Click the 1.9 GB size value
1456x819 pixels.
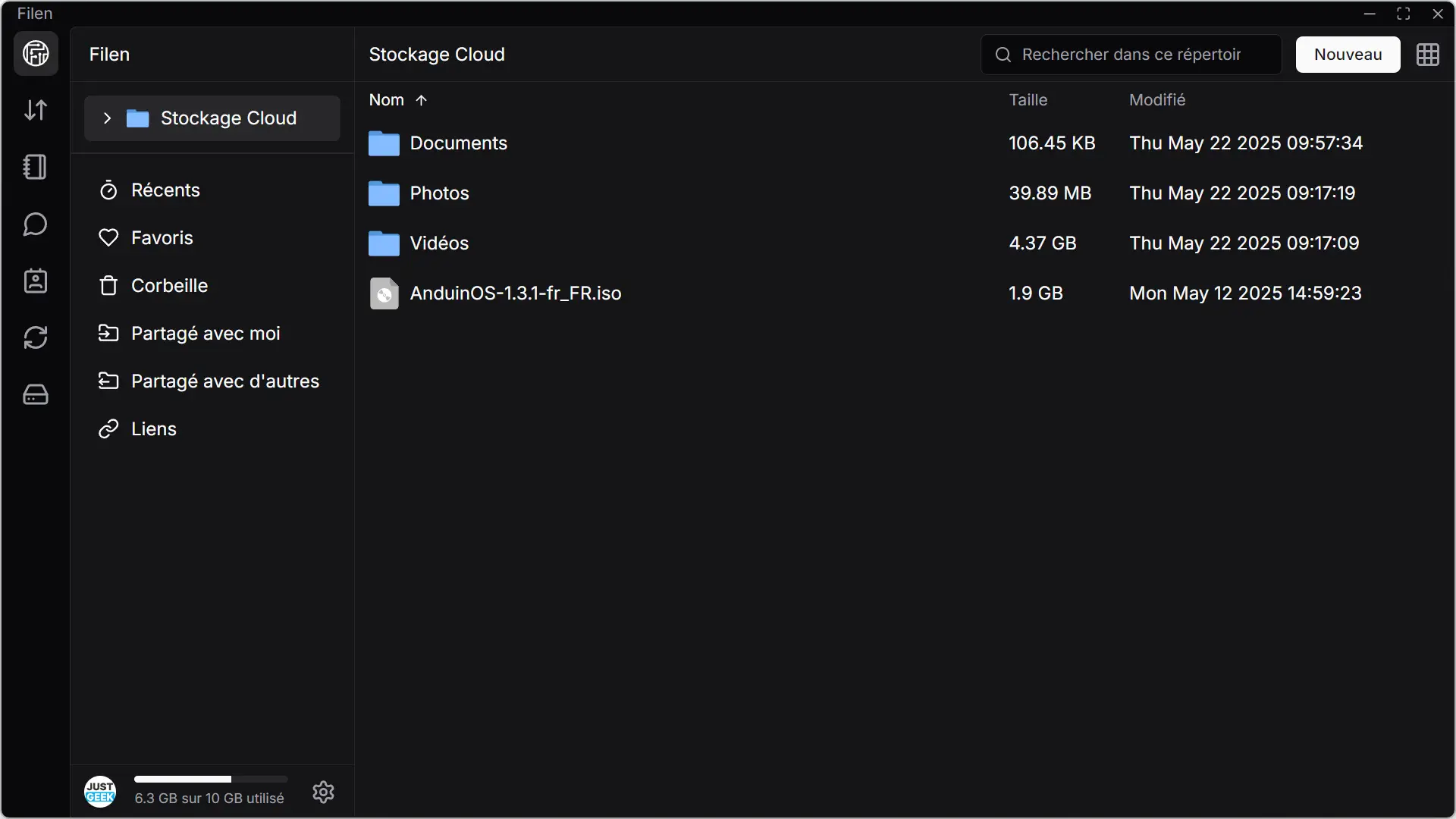point(1036,293)
